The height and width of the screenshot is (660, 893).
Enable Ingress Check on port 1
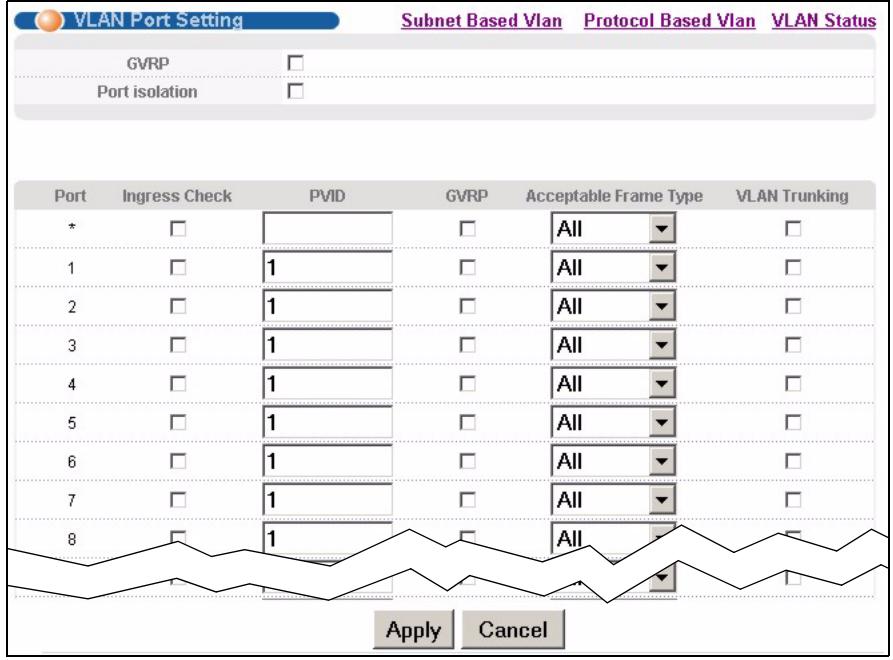point(178,267)
